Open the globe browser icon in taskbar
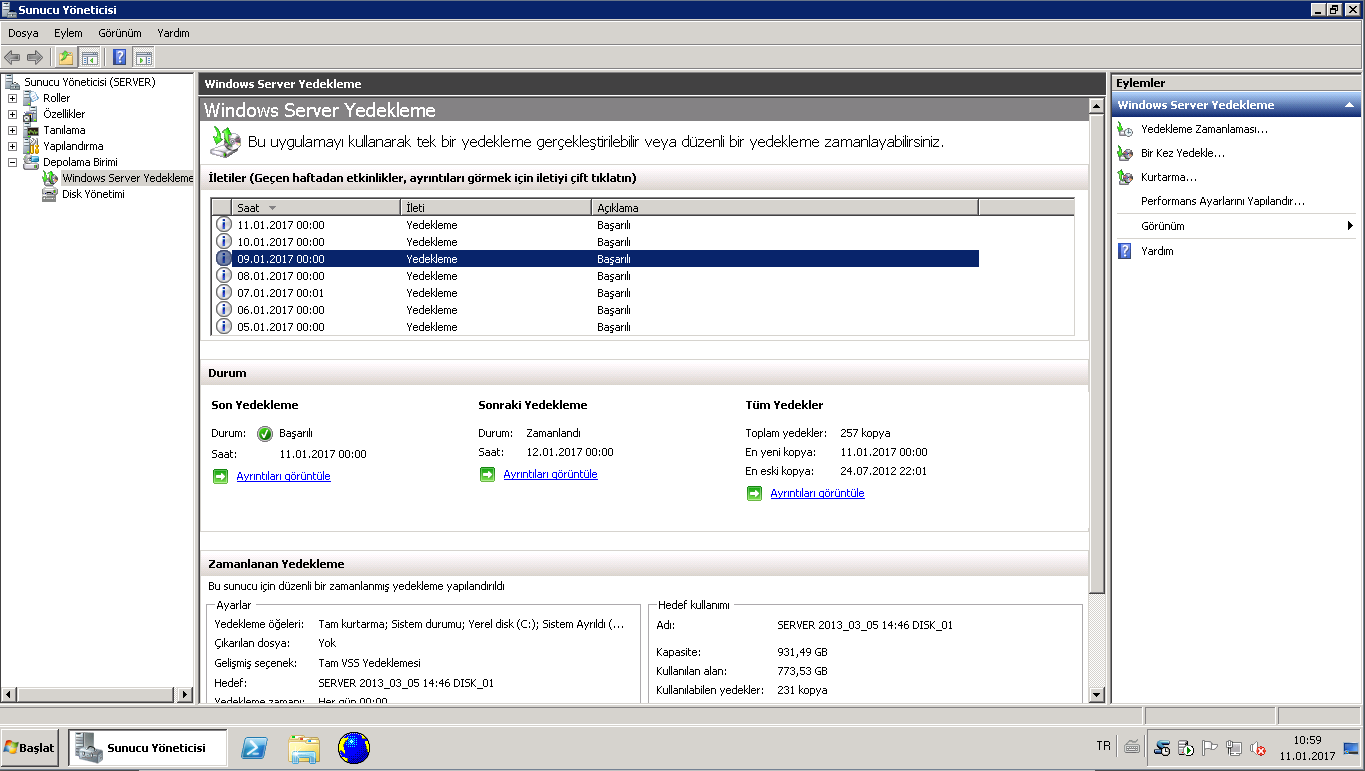Screen dimensions: 1365x771 click(x=354, y=748)
